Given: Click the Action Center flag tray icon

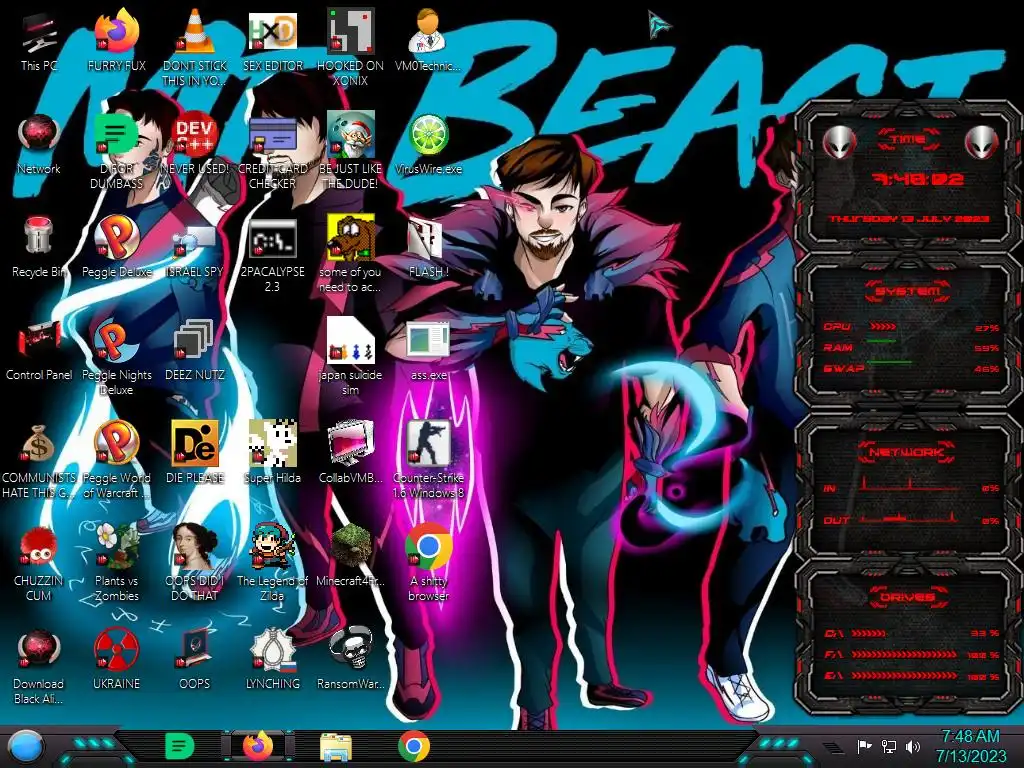Looking at the screenshot, I should [x=864, y=746].
